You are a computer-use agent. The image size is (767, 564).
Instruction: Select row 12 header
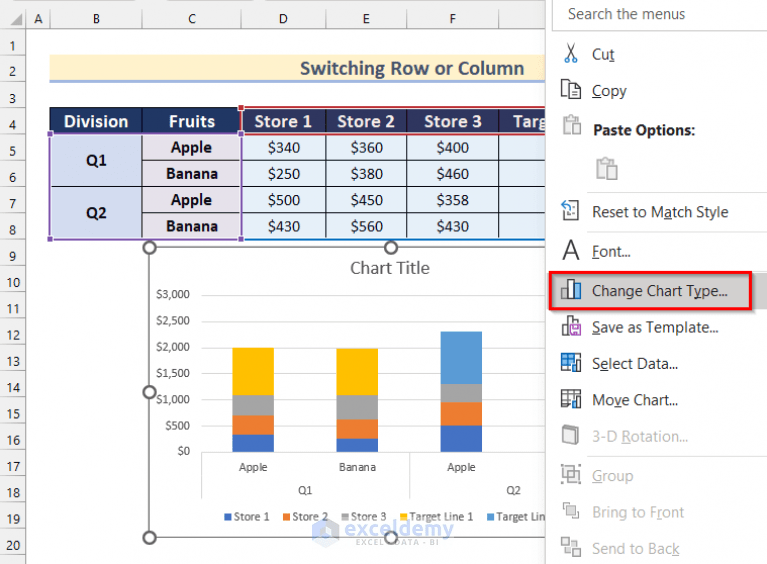13,335
